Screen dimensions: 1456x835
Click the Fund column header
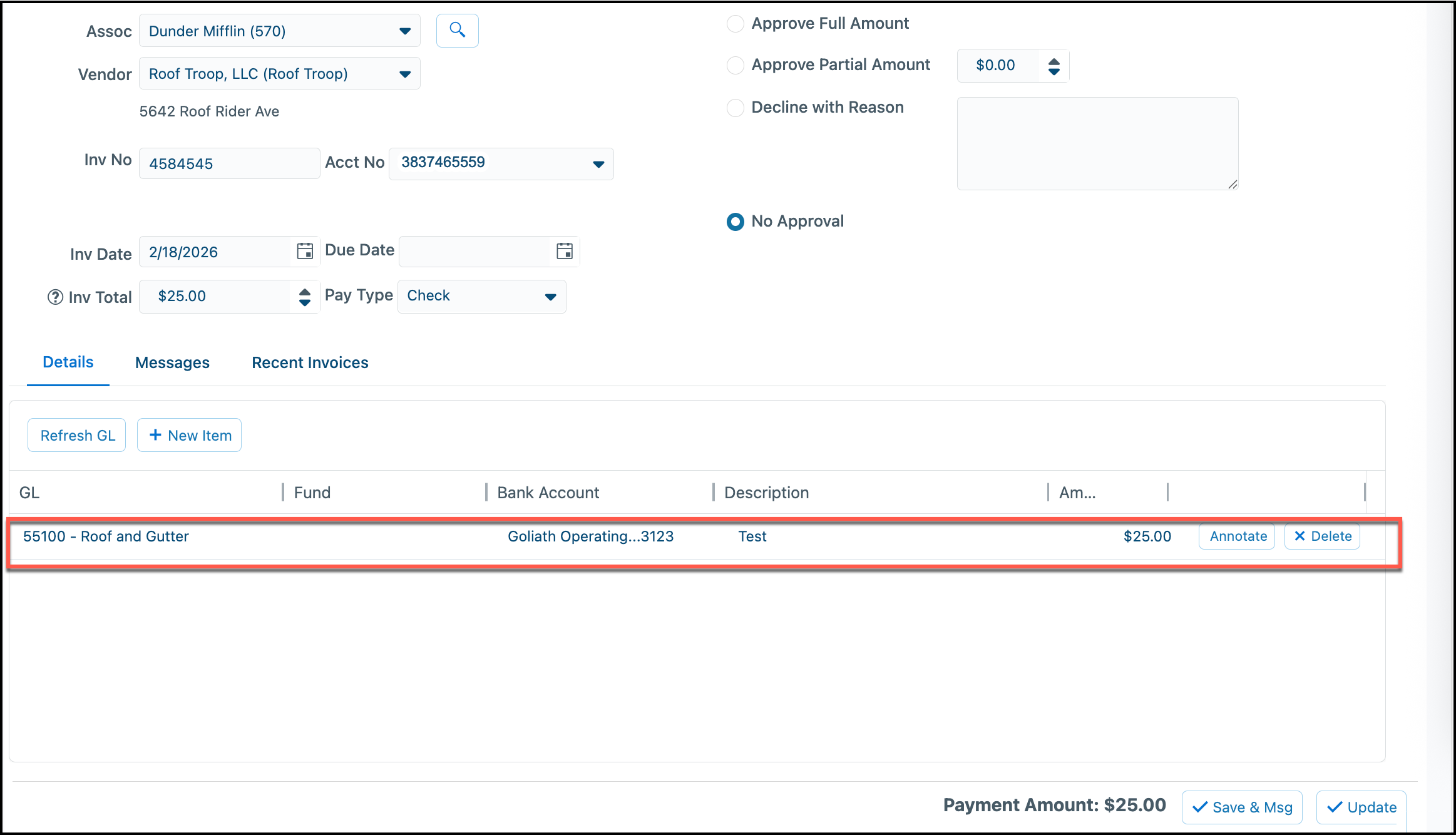[312, 493]
